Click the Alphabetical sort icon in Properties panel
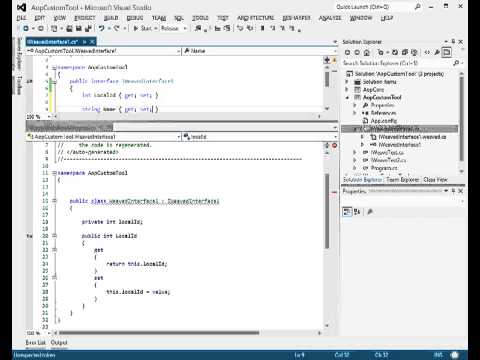This screenshot has width=480, height=360. [x=357, y=212]
